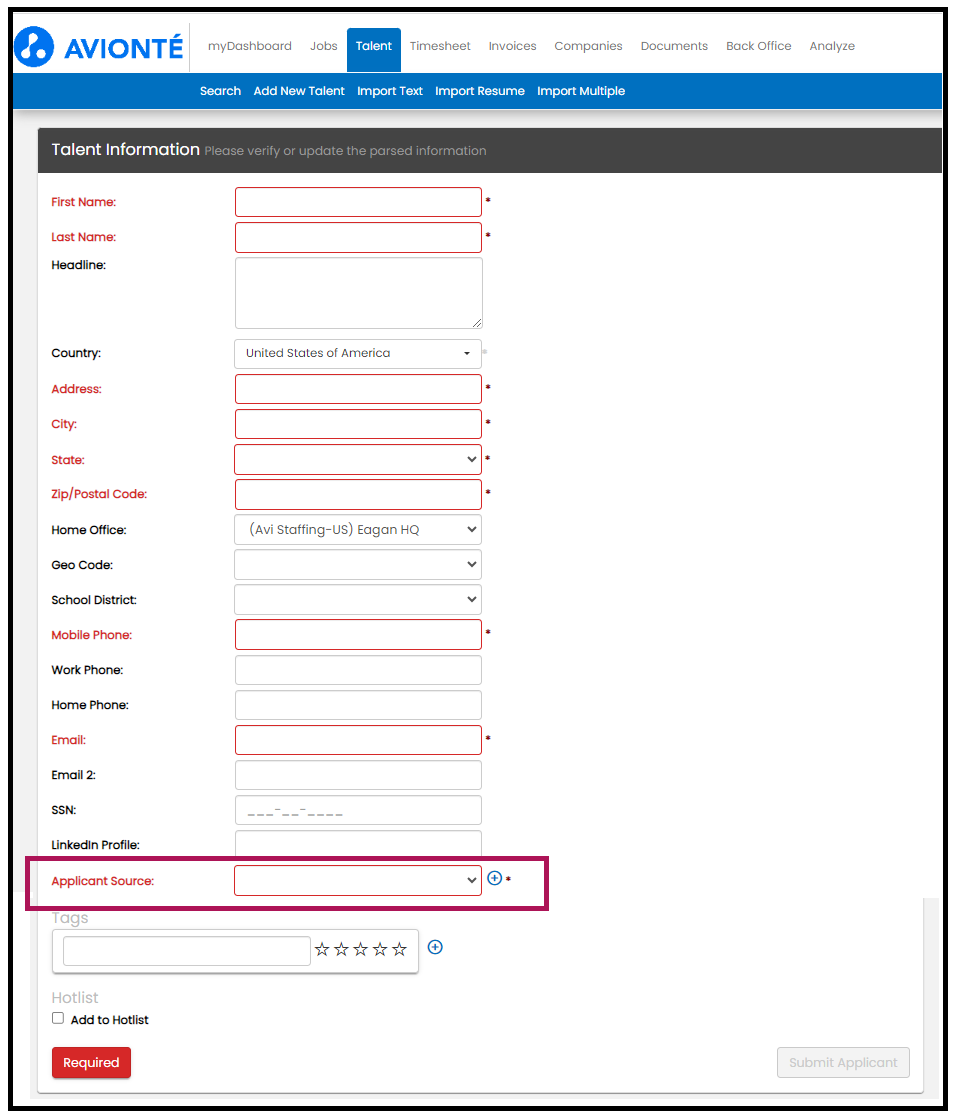The height and width of the screenshot is (1118, 953).
Task: Go to myDashboard tab
Action: [249, 46]
